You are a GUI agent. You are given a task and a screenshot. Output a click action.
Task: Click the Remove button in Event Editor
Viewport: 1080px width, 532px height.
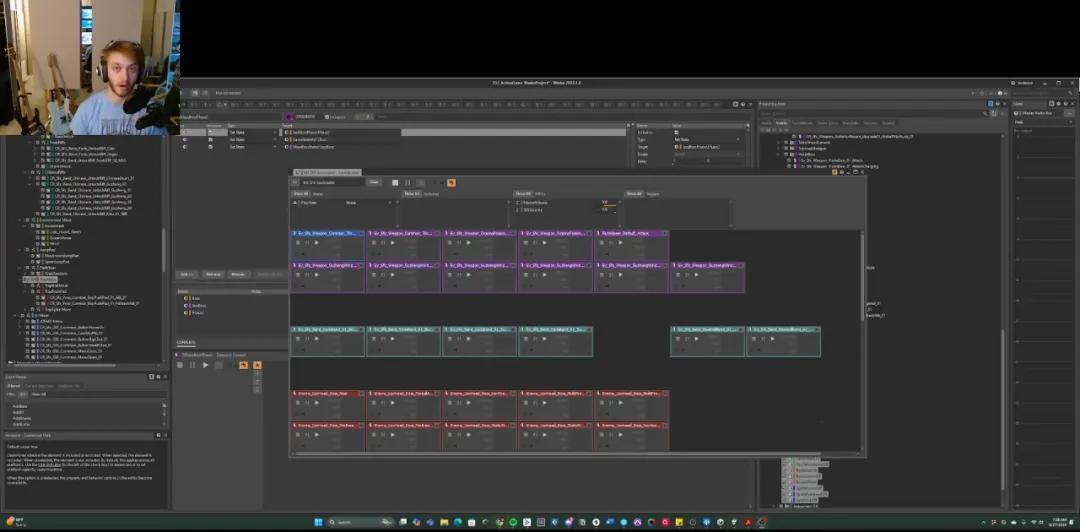coord(212,274)
